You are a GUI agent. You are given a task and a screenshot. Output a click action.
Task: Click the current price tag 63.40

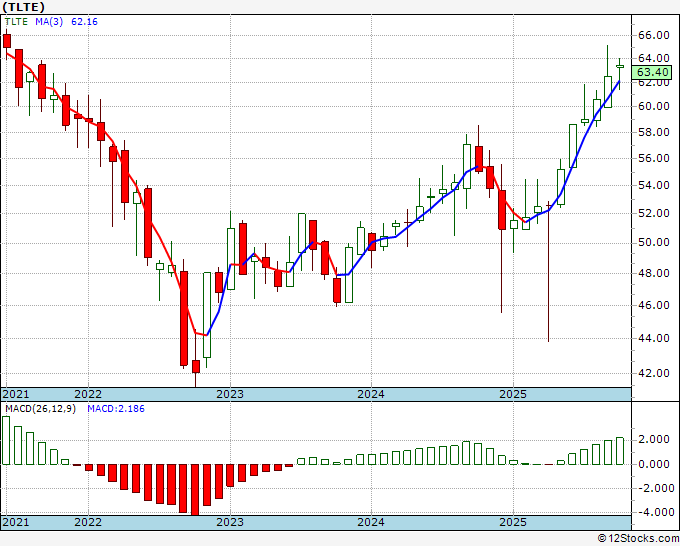651,72
